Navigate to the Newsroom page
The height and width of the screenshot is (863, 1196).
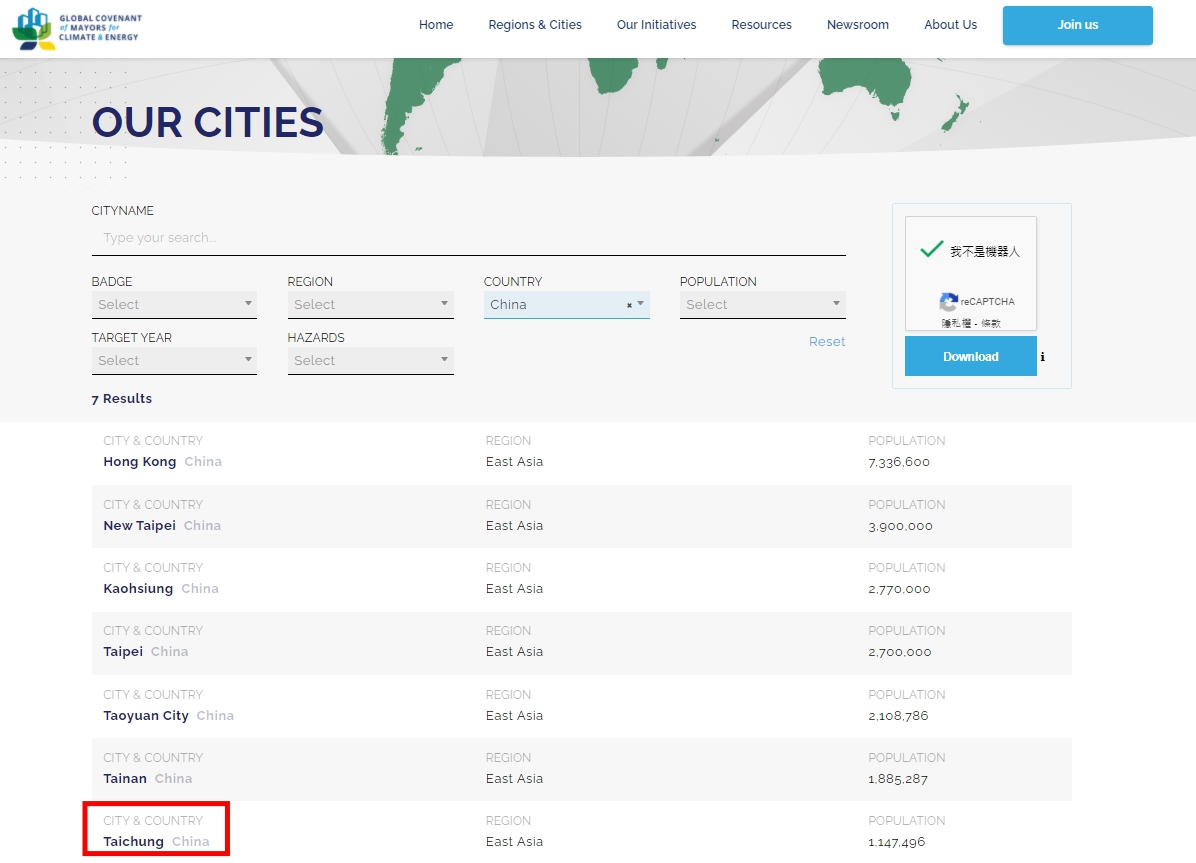[857, 25]
